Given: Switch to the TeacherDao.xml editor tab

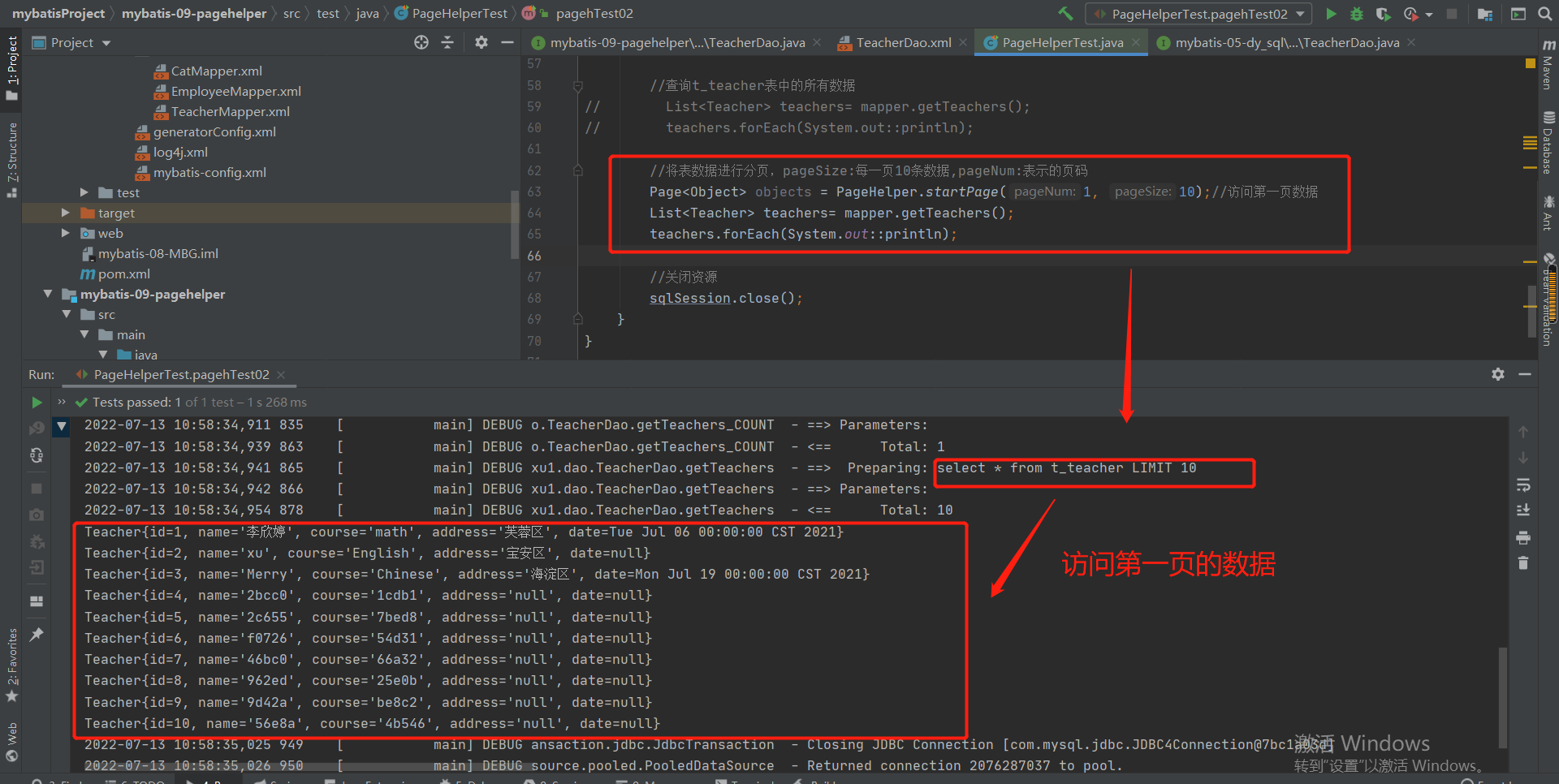Looking at the screenshot, I should pos(904,42).
